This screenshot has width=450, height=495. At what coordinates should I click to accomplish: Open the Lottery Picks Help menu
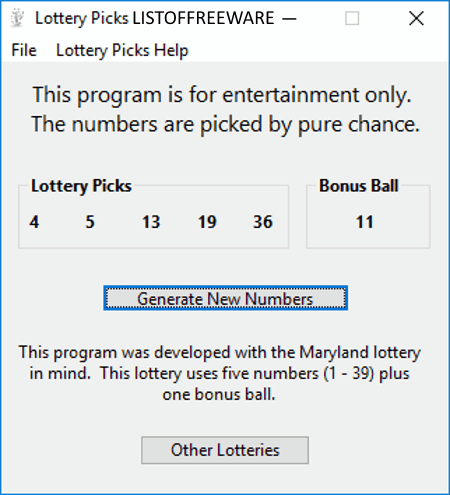pyautogui.click(x=122, y=51)
